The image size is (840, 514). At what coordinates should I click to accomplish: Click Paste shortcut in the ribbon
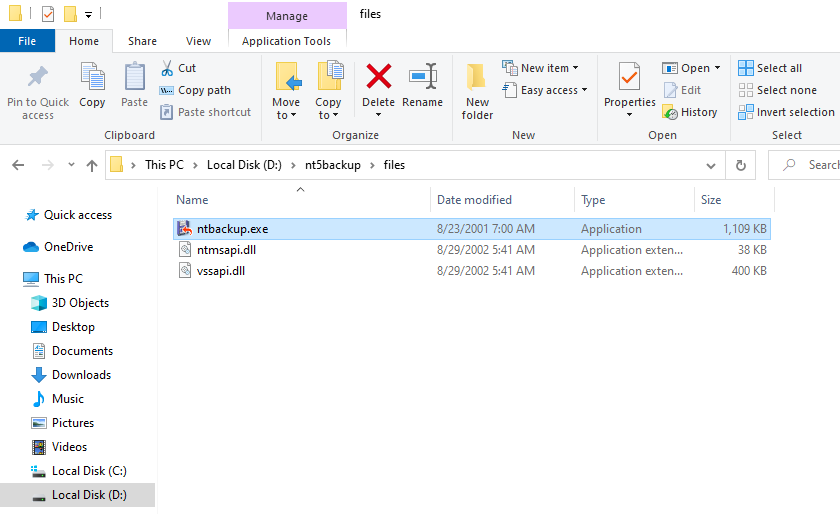point(206,112)
